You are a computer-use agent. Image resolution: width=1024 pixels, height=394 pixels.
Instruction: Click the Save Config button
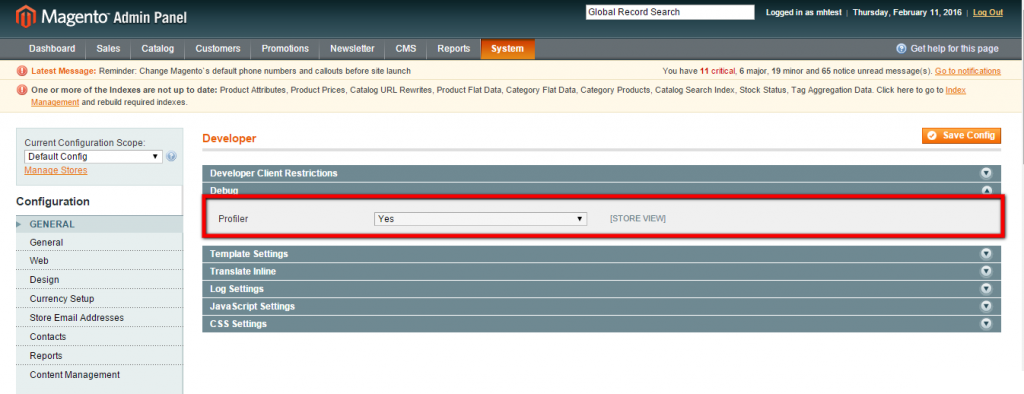[x=961, y=135]
